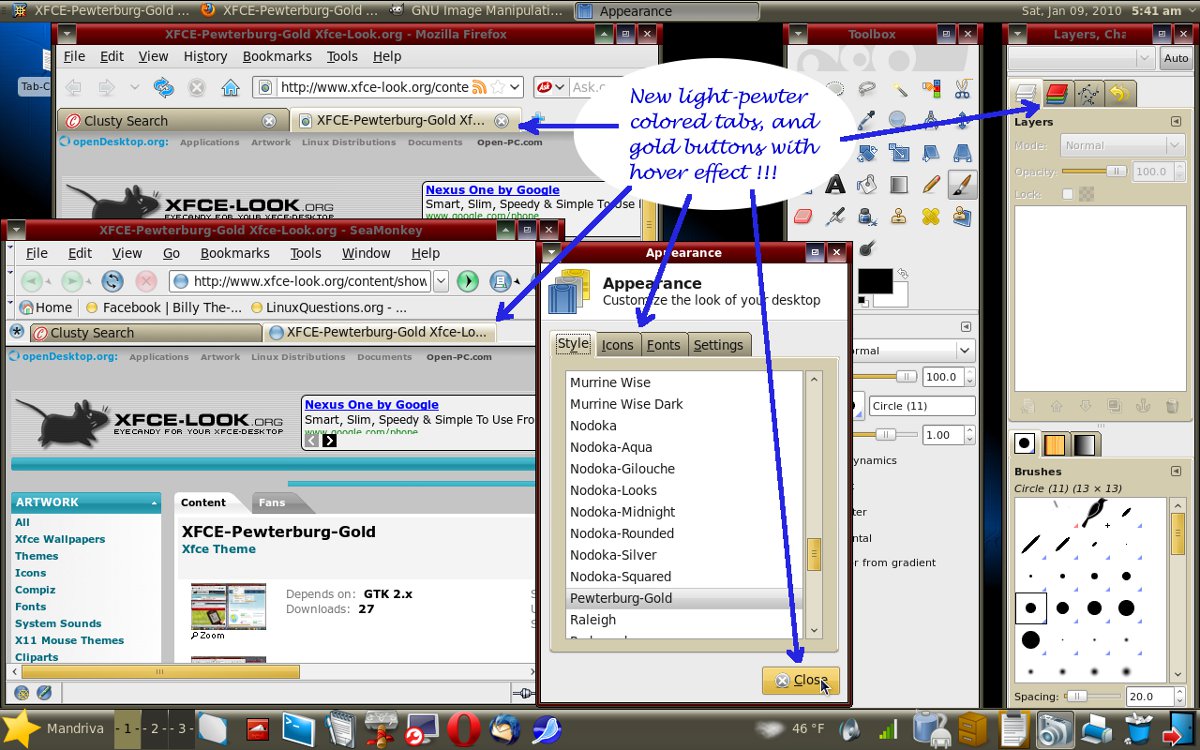
Task: Open Firefox Bookmarks menu
Action: pos(277,56)
